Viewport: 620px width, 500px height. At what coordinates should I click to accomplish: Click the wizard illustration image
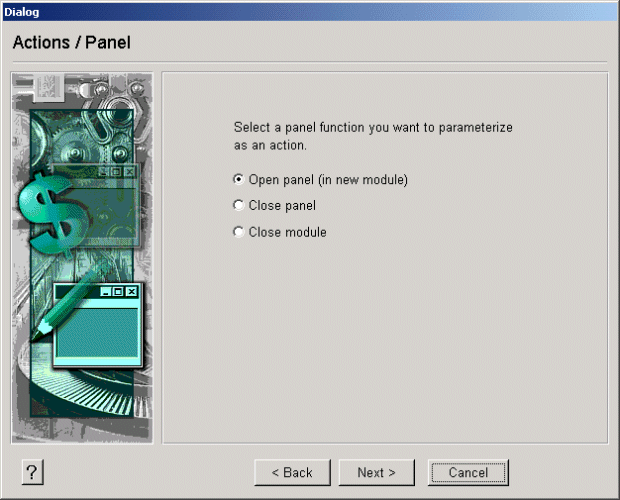pos(82,258)
